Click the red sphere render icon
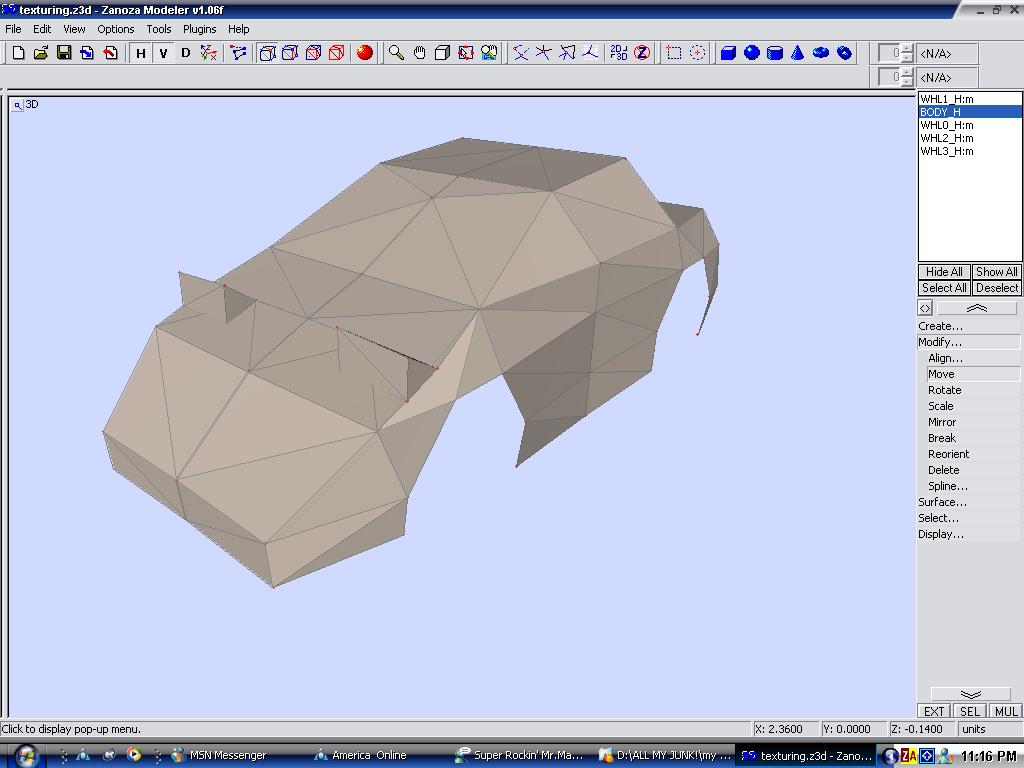This screenshot has width=1024, height=768. point(365,53)
